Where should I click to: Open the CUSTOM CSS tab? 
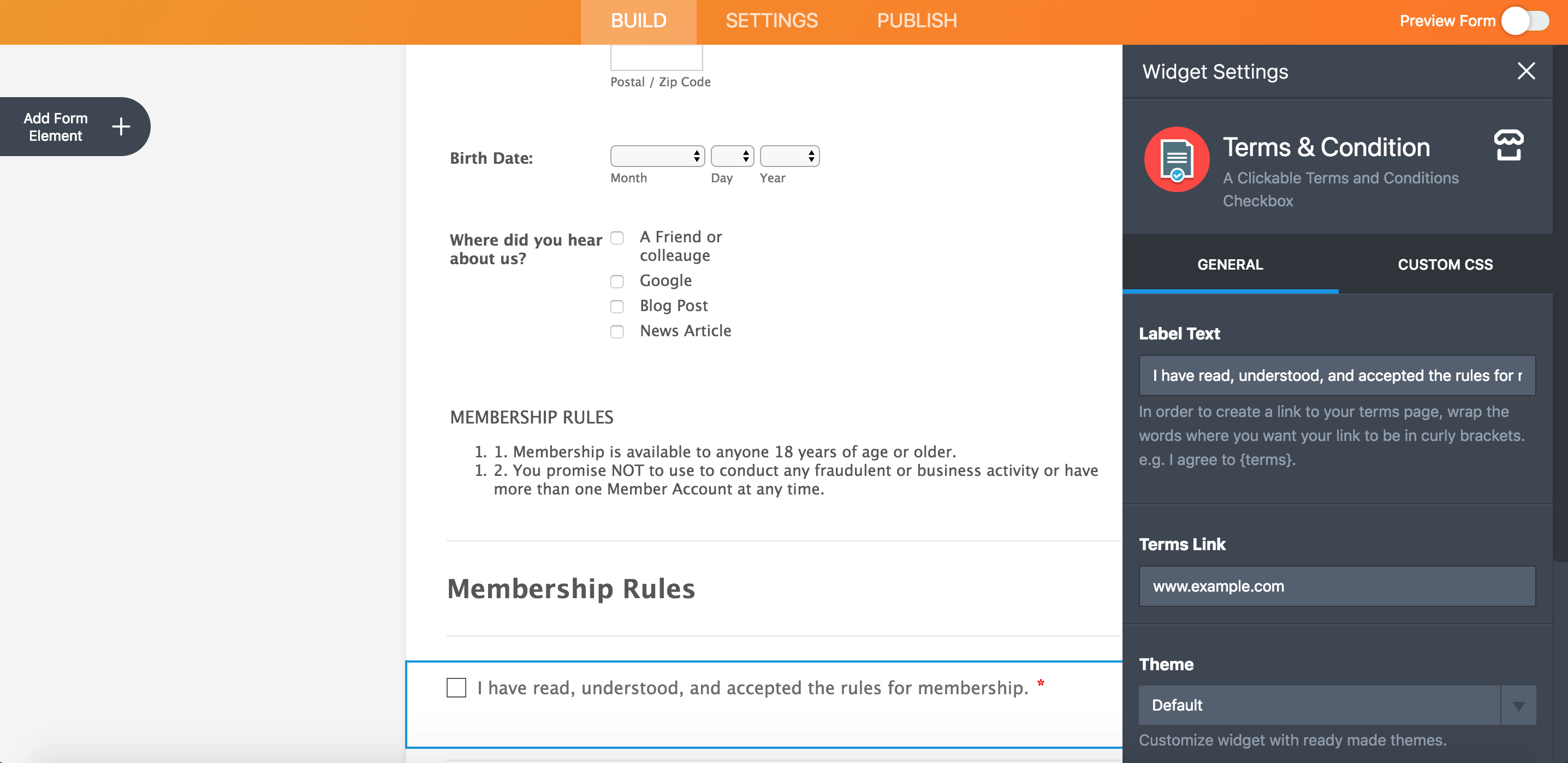tap(1445, 265)
